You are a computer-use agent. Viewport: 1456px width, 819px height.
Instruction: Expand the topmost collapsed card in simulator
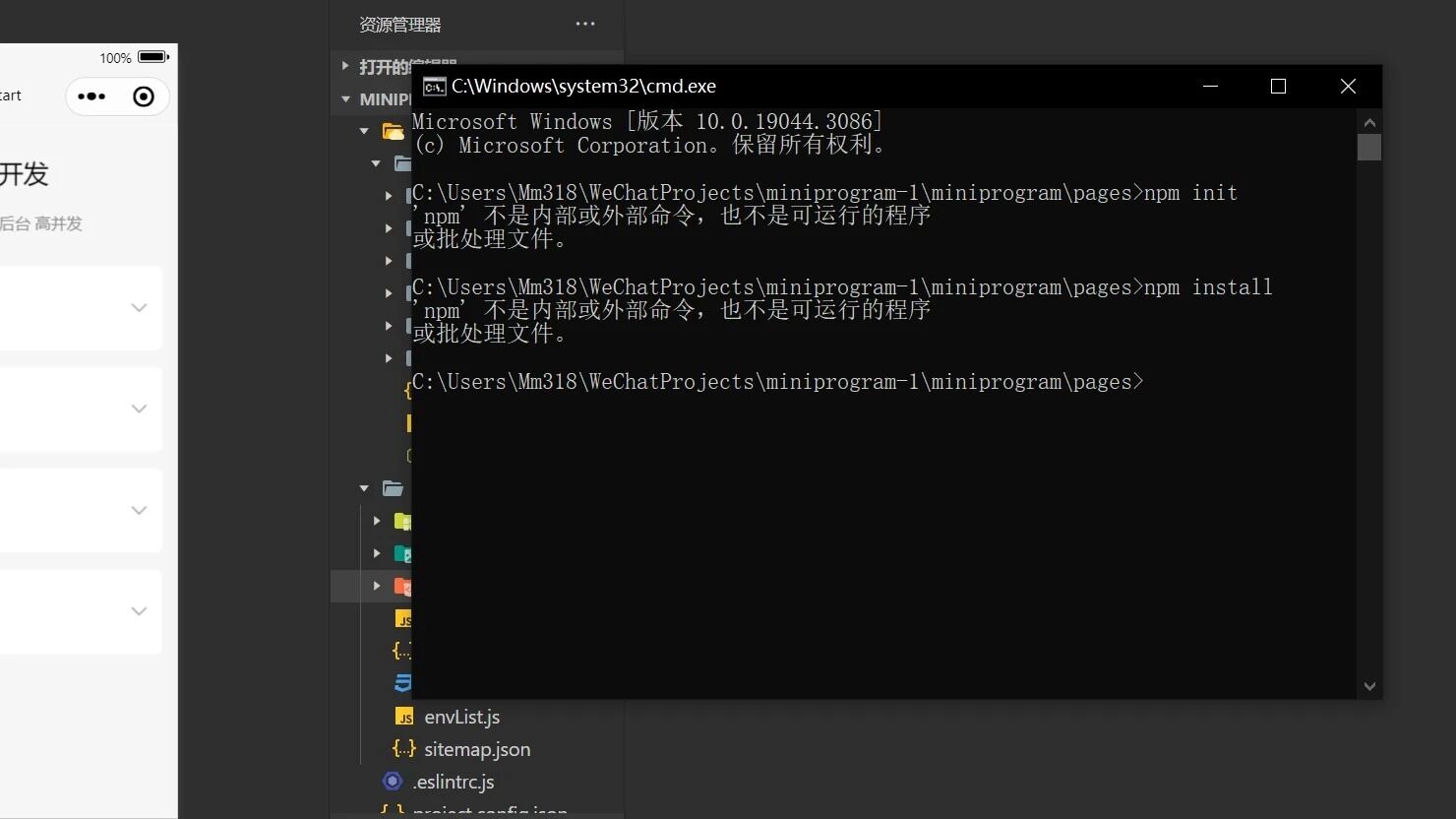pyautogui.click(x=139, y=308)
